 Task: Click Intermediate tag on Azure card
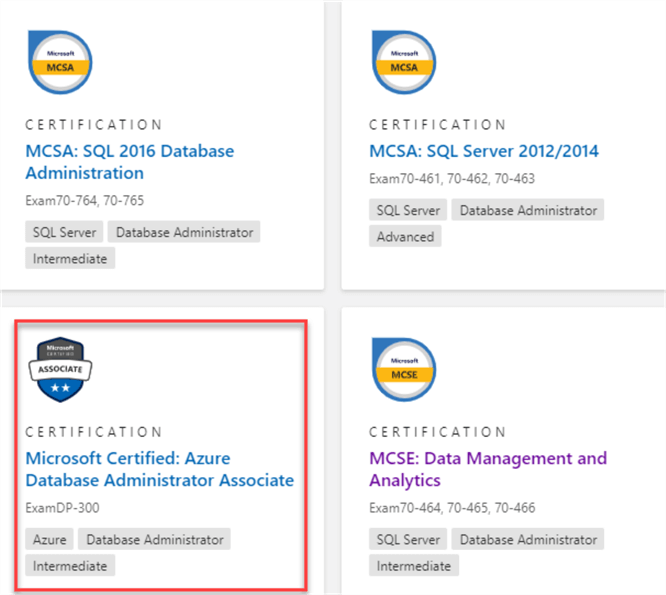click(70, 566)
